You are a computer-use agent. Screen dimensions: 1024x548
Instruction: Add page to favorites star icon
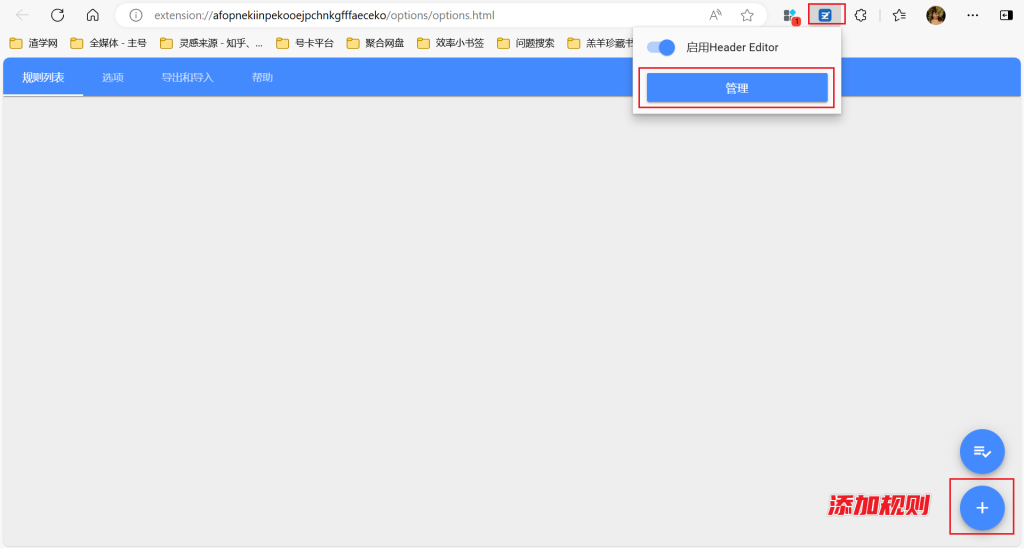[747, 15]
